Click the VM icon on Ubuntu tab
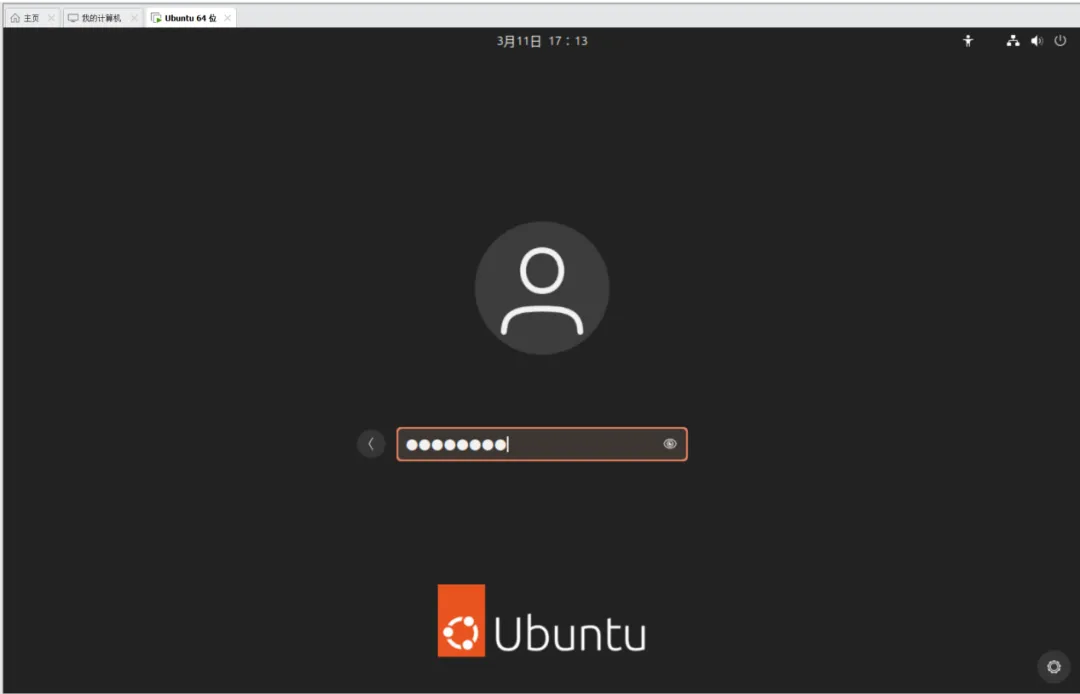This screenshot has width=1080, height=694. tap(156, 18)
